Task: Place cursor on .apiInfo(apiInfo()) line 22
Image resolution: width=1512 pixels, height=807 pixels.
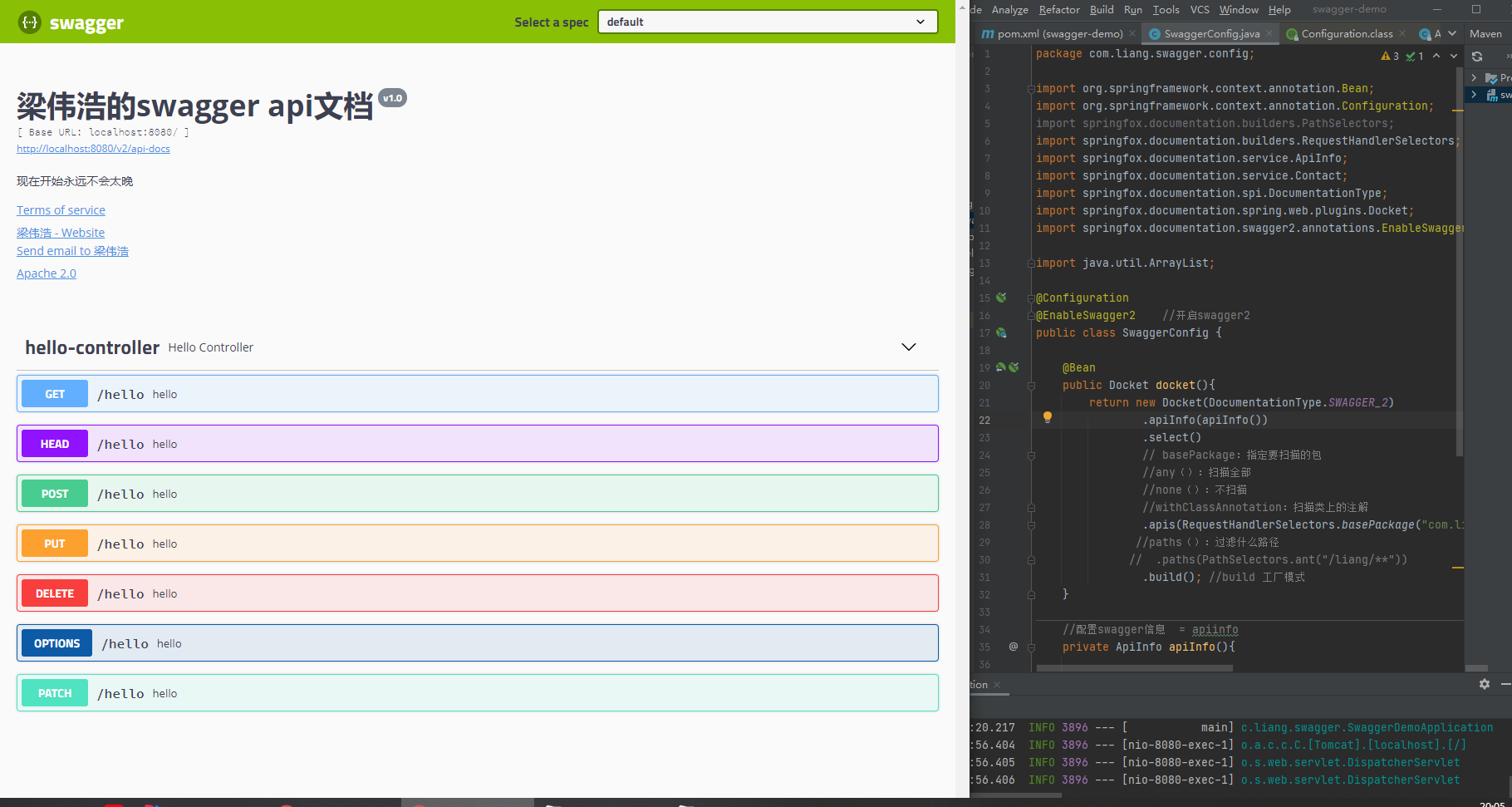Action: click(x=1205, y=420)
